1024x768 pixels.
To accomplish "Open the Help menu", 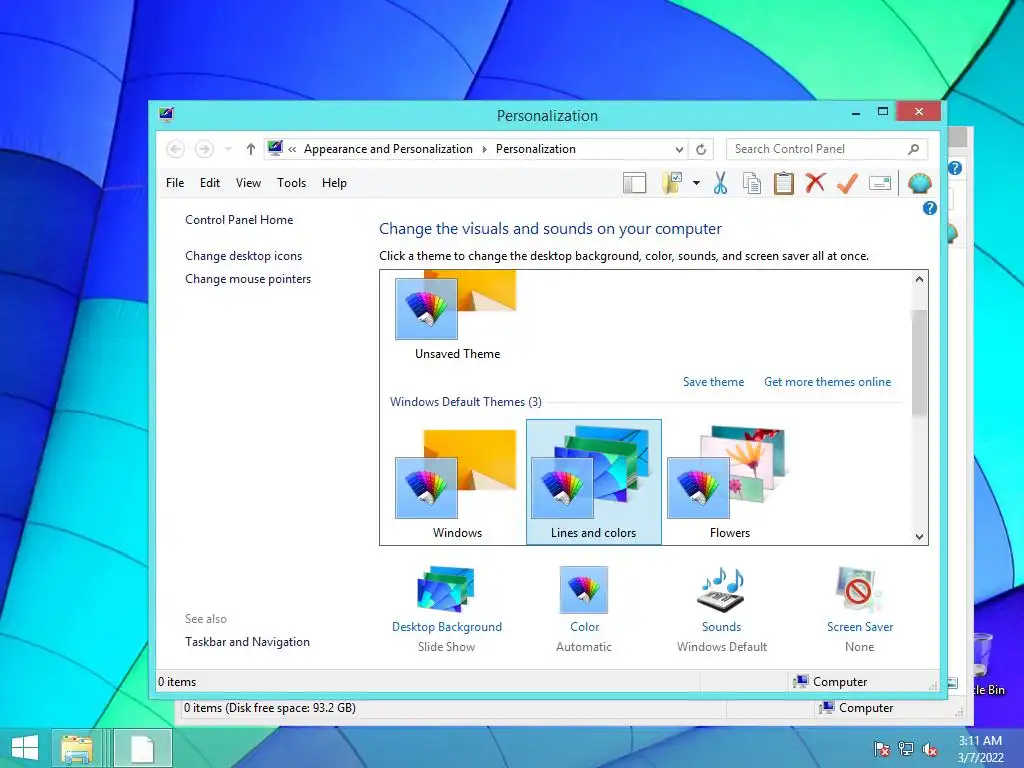I will [334, 183].
